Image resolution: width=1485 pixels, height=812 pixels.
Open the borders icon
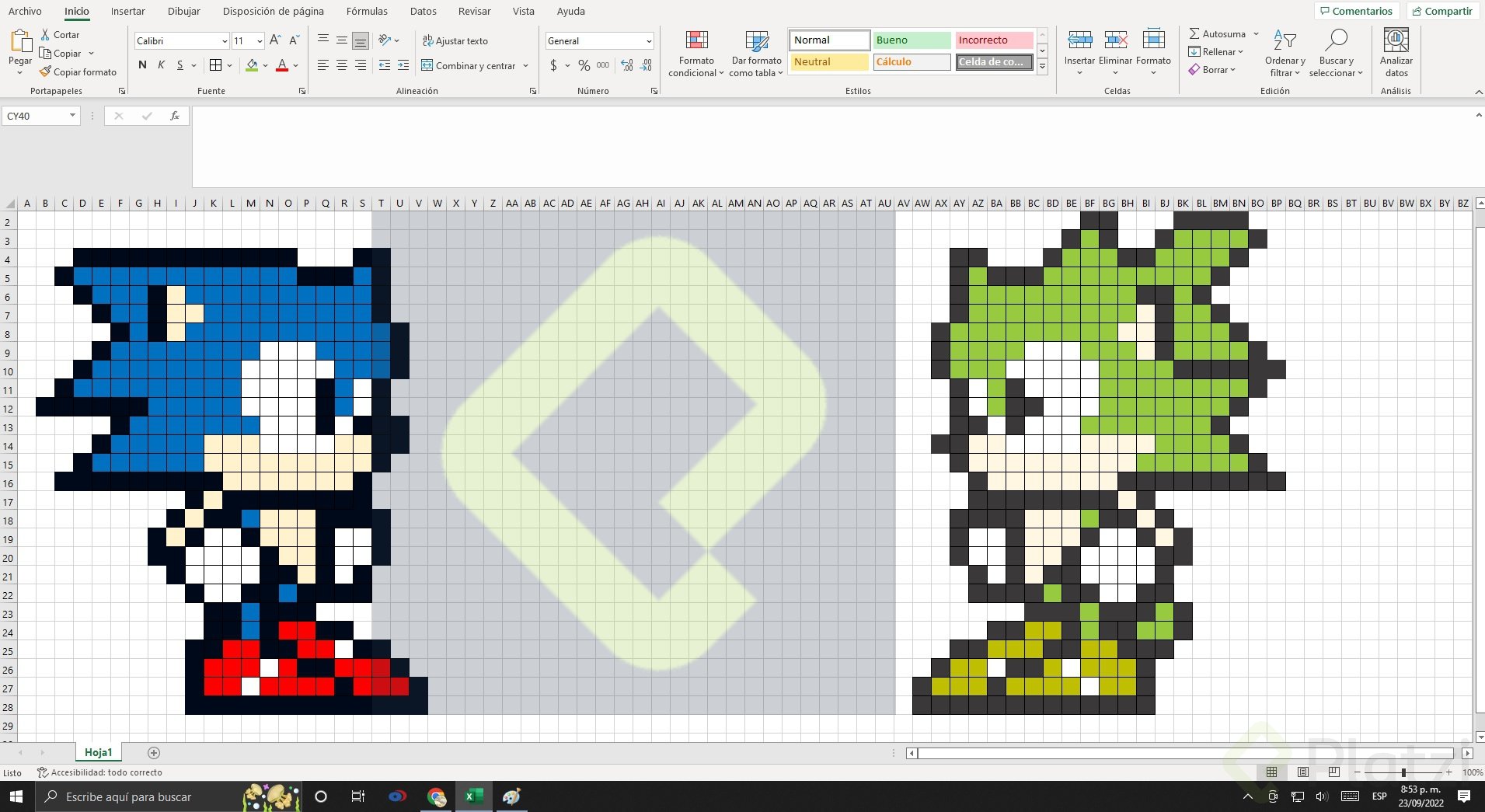coord(216,65)
